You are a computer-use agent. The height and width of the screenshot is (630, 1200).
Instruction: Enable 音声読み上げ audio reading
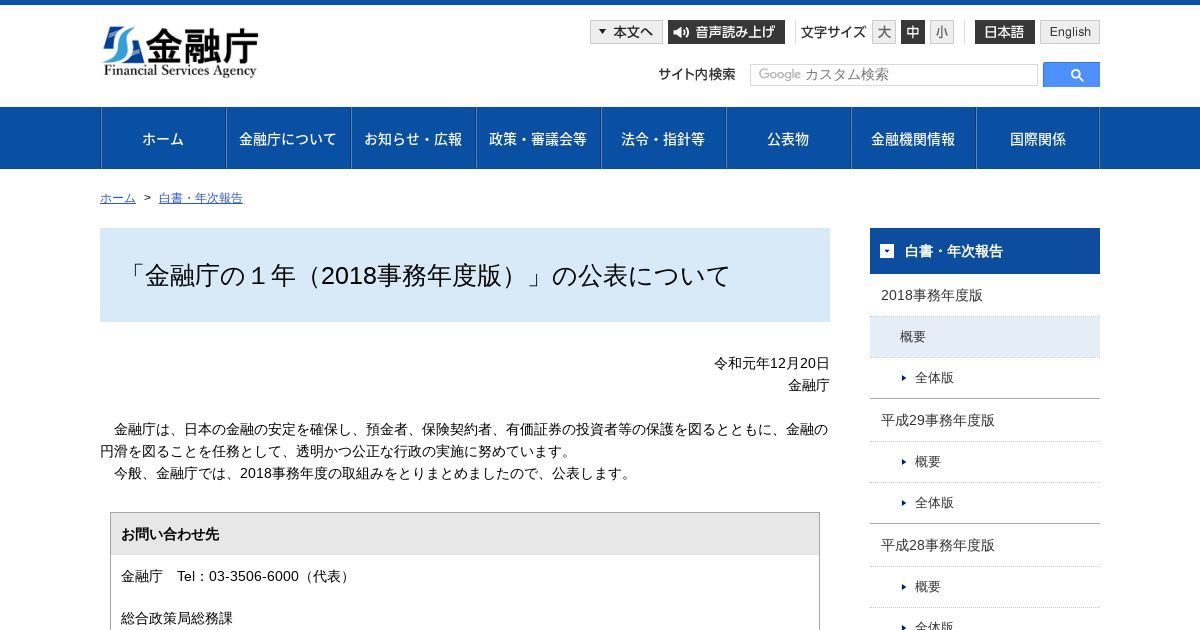tap(726, 32)
